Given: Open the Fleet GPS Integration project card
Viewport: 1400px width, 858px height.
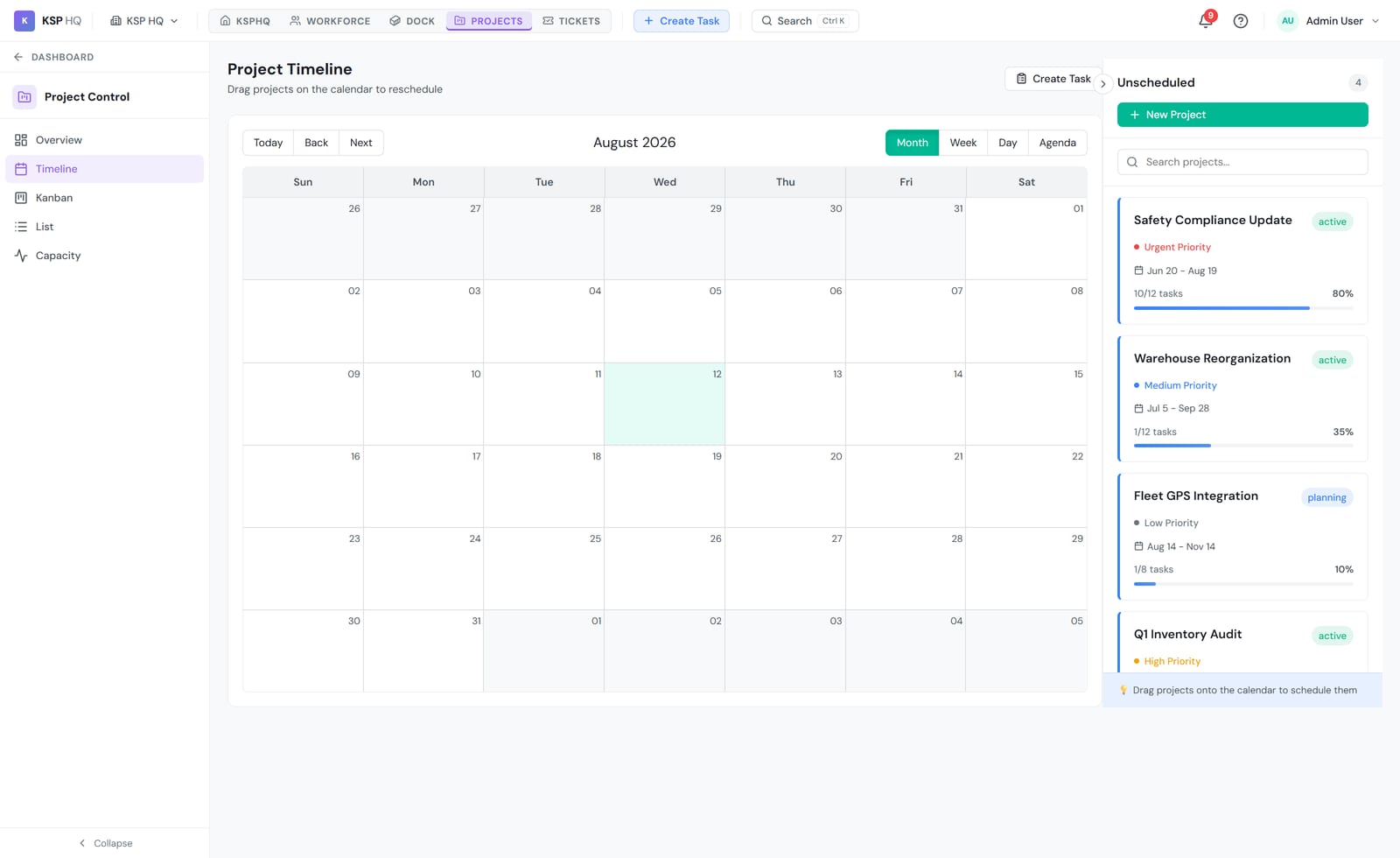Looking at the screenshot, I should coord(1242,537).
